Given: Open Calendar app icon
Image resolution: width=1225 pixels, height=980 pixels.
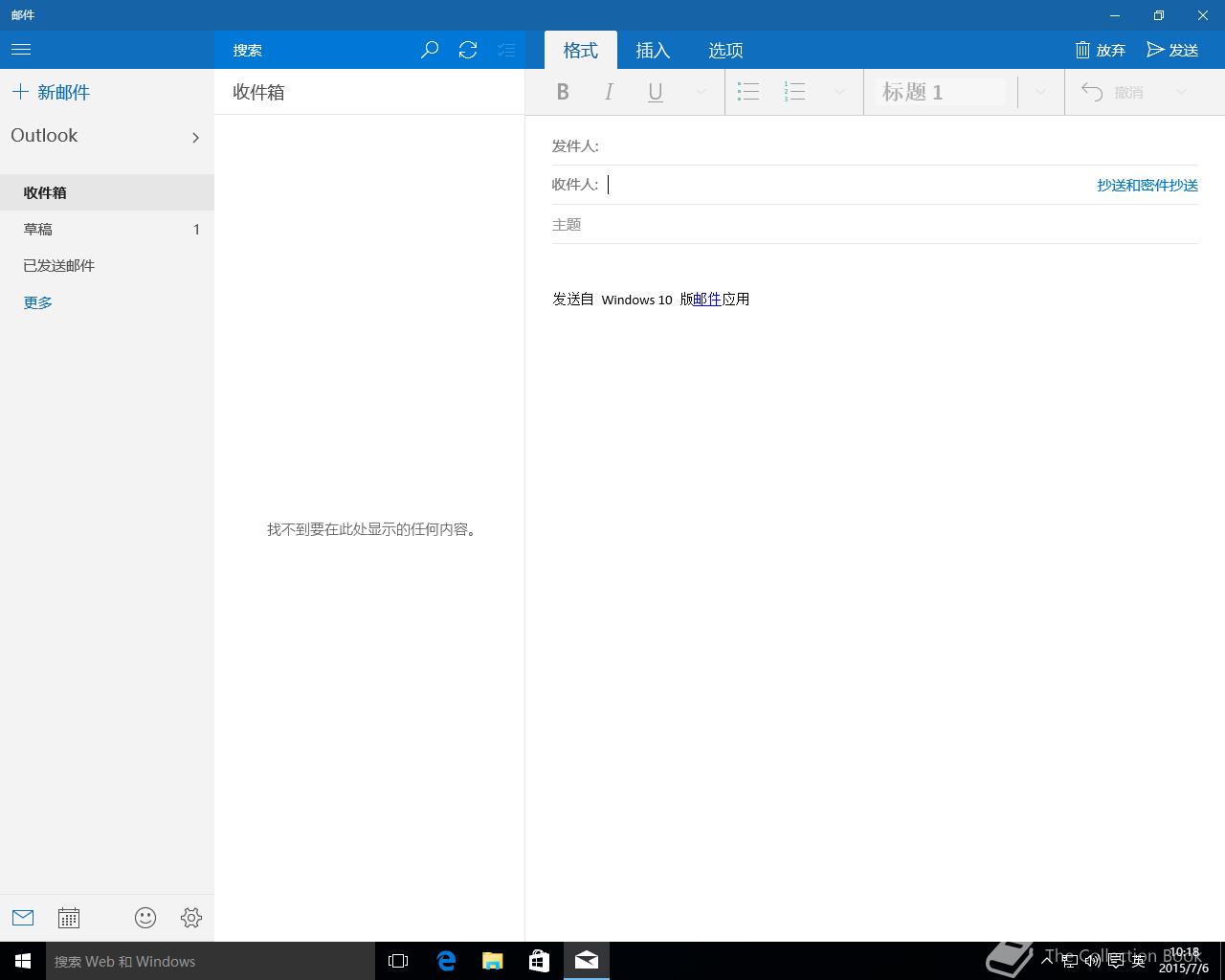Looking at the screenshot, I should pos(69,918).
